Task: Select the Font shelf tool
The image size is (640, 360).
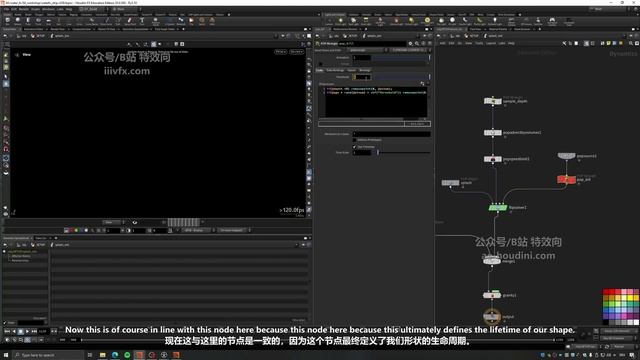Action: tap(142, 21)
